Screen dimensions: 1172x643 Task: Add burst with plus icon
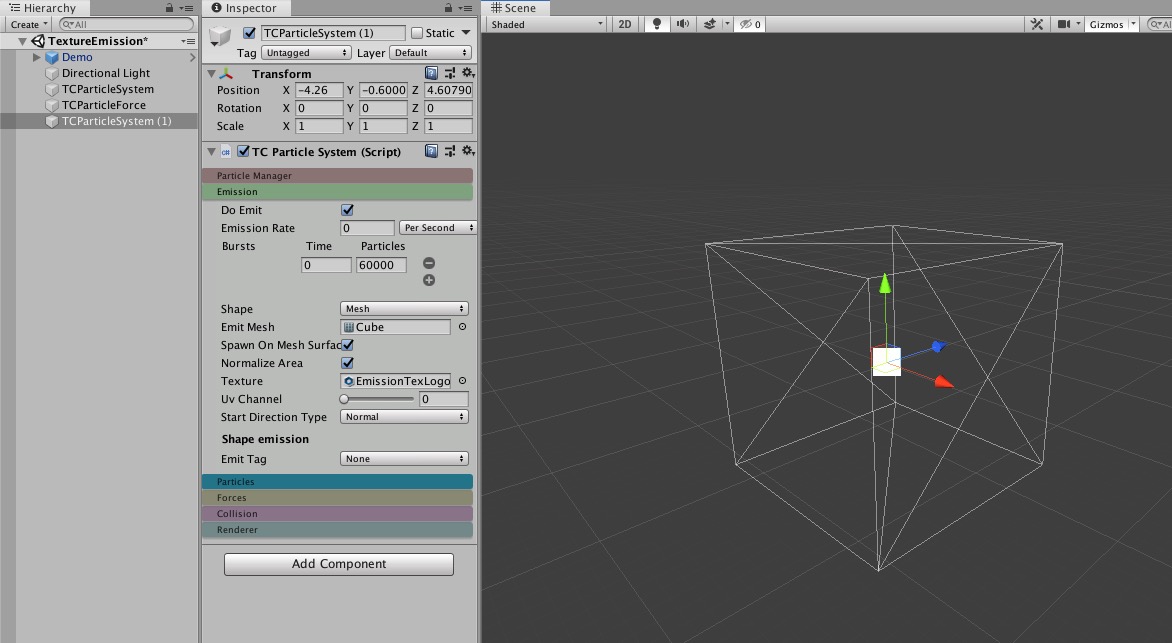[x=429, y=280]
